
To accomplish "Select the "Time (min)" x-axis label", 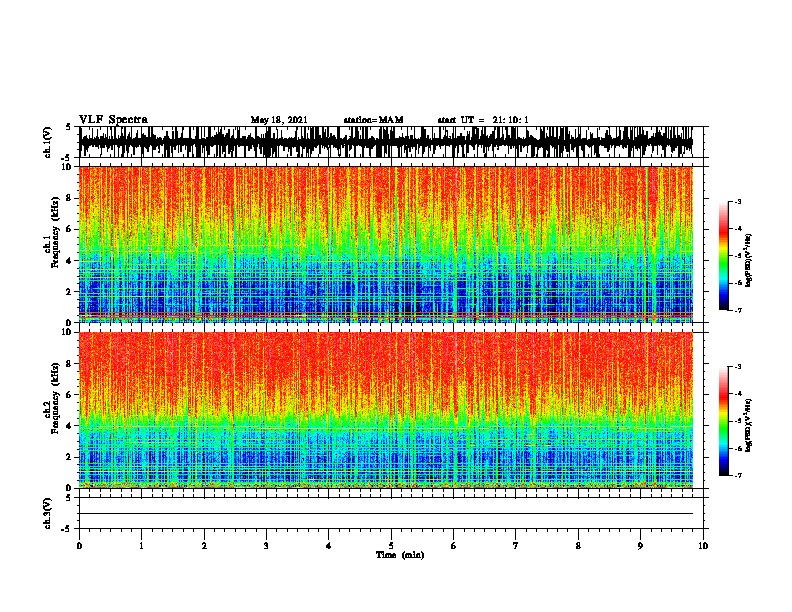I will (x=400, y=555).
